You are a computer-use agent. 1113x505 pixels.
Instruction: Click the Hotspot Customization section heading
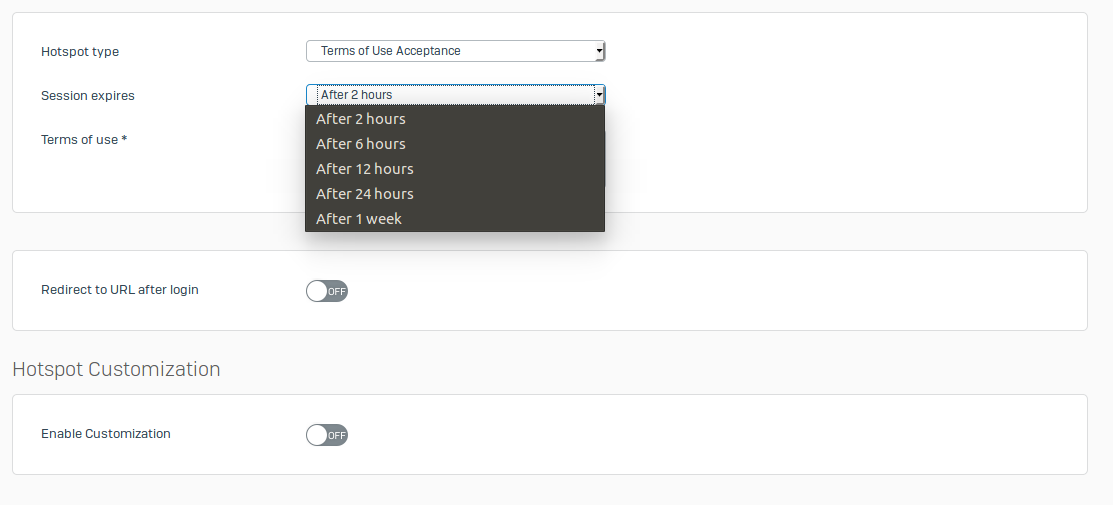(x=116, y=369)
